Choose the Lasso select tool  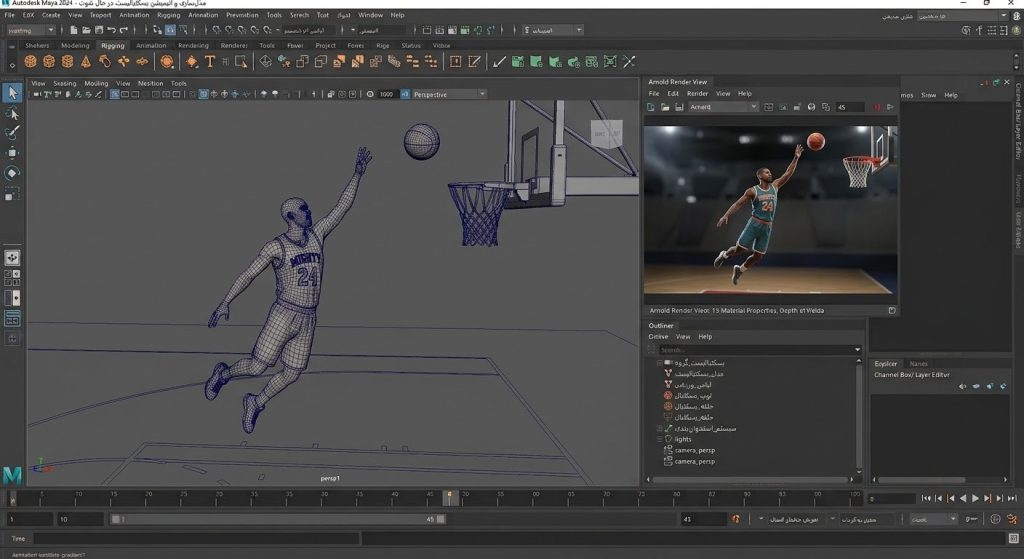[x=12, y=114]
